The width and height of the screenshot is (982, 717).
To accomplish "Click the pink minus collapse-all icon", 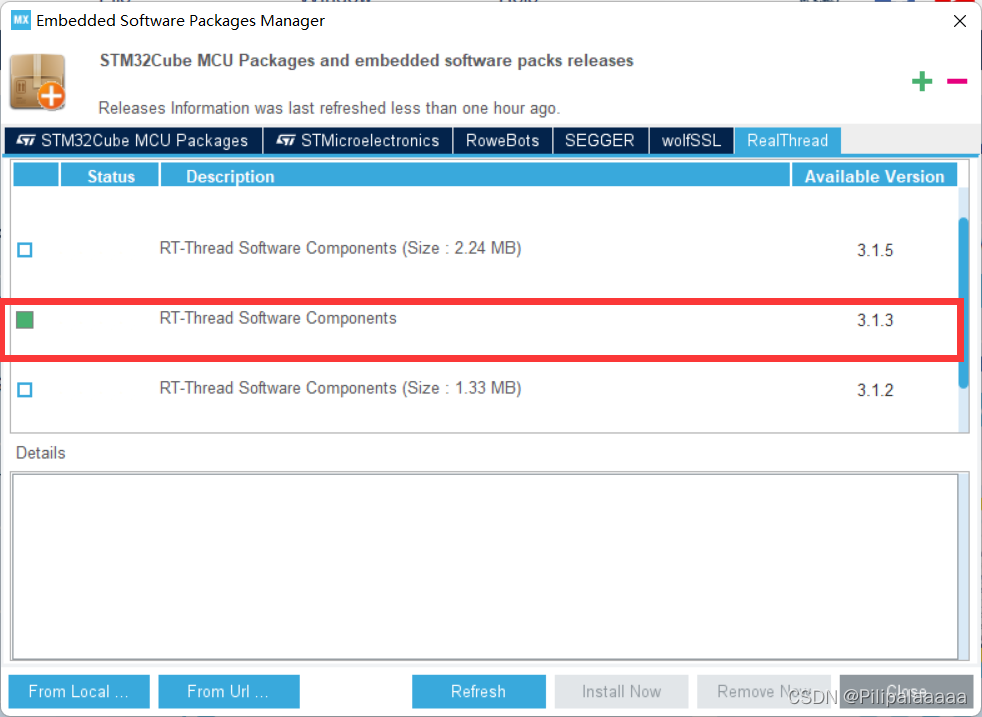I will point(957,81).
